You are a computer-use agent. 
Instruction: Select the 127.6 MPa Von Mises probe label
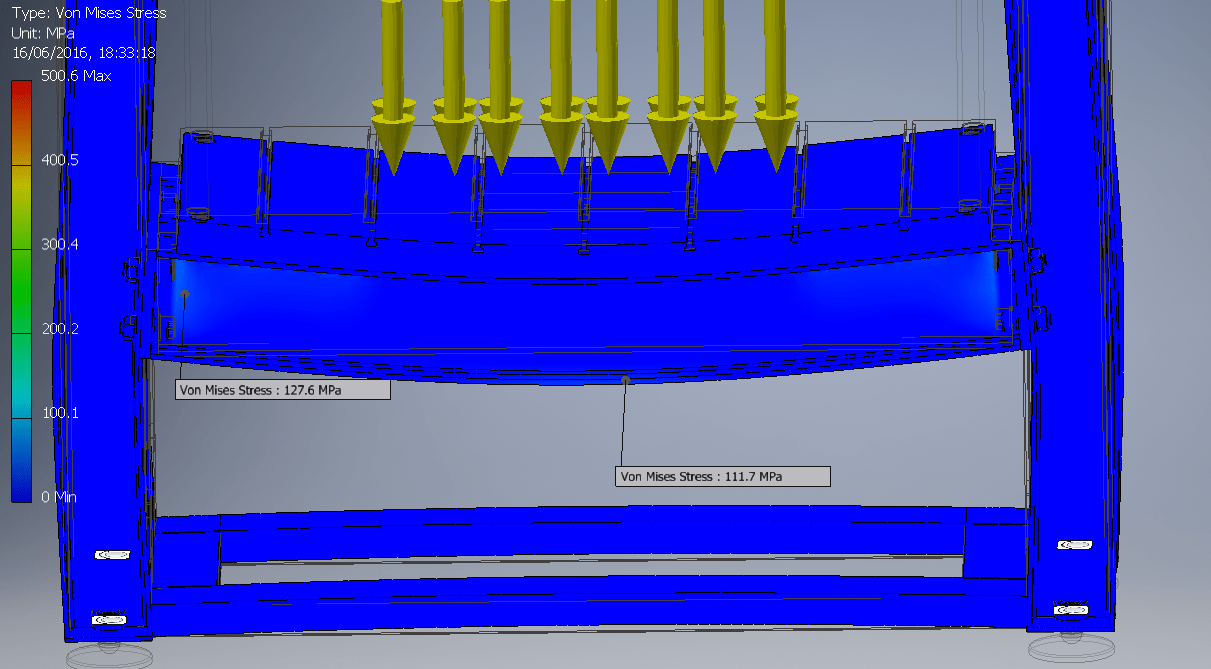pos(282,391)
